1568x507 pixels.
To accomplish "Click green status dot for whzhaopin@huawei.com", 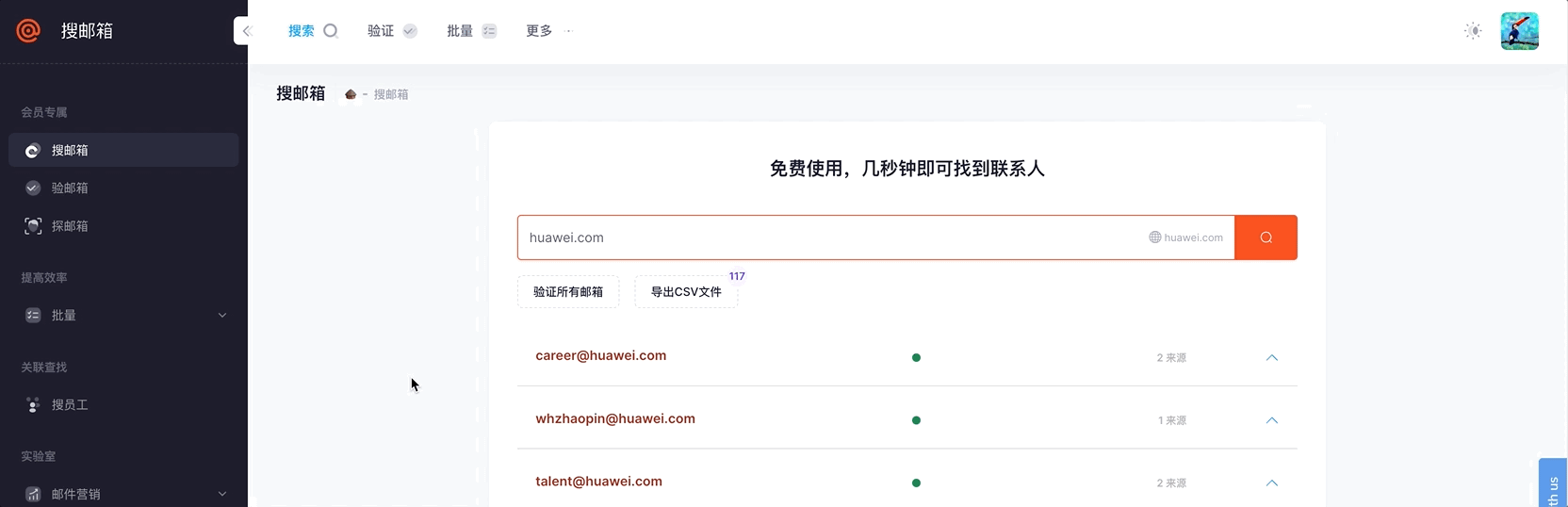I will point(916,420).
